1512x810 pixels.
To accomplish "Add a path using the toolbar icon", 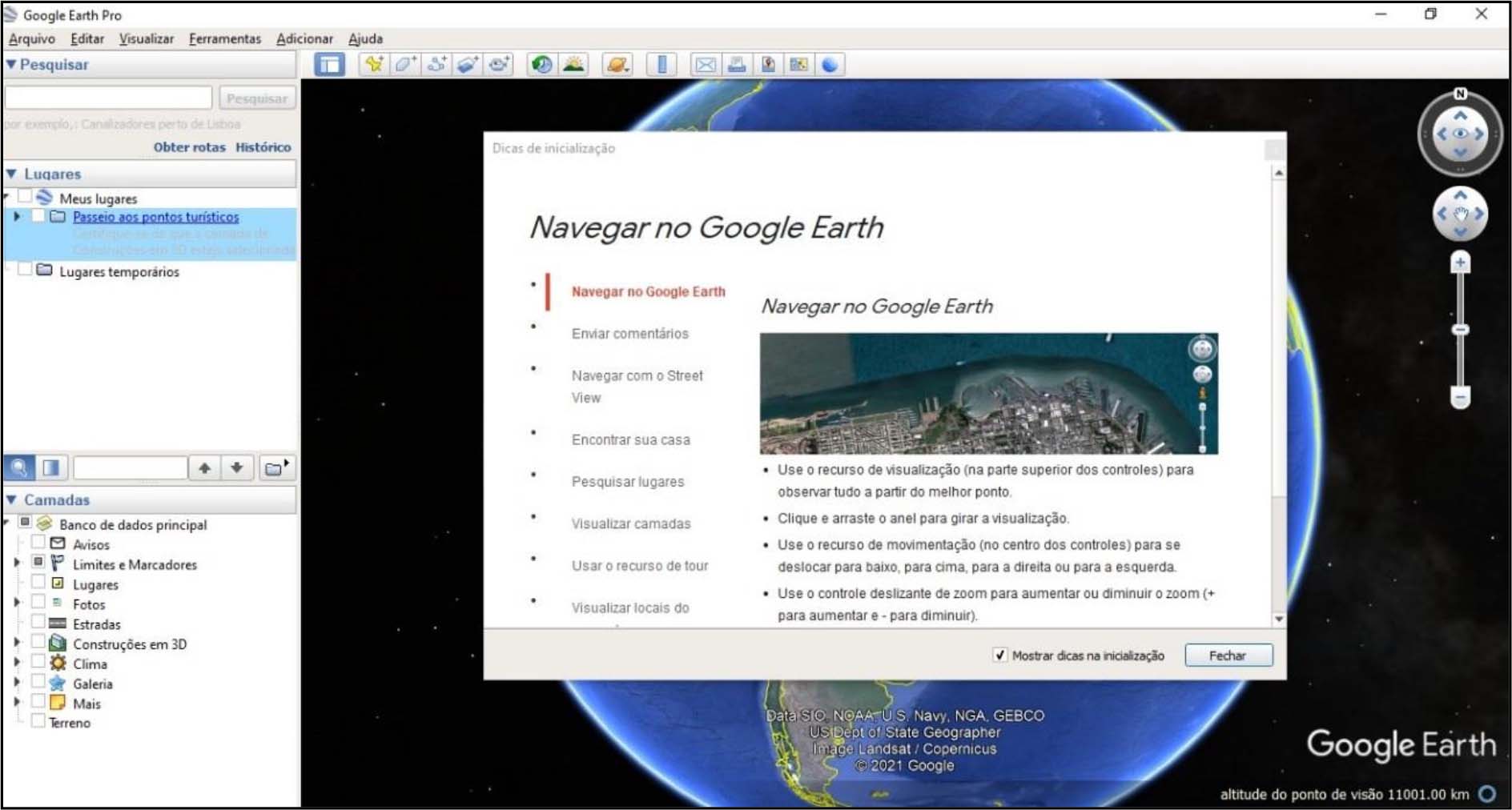I will pyautogui.click(x=436, y=65).
